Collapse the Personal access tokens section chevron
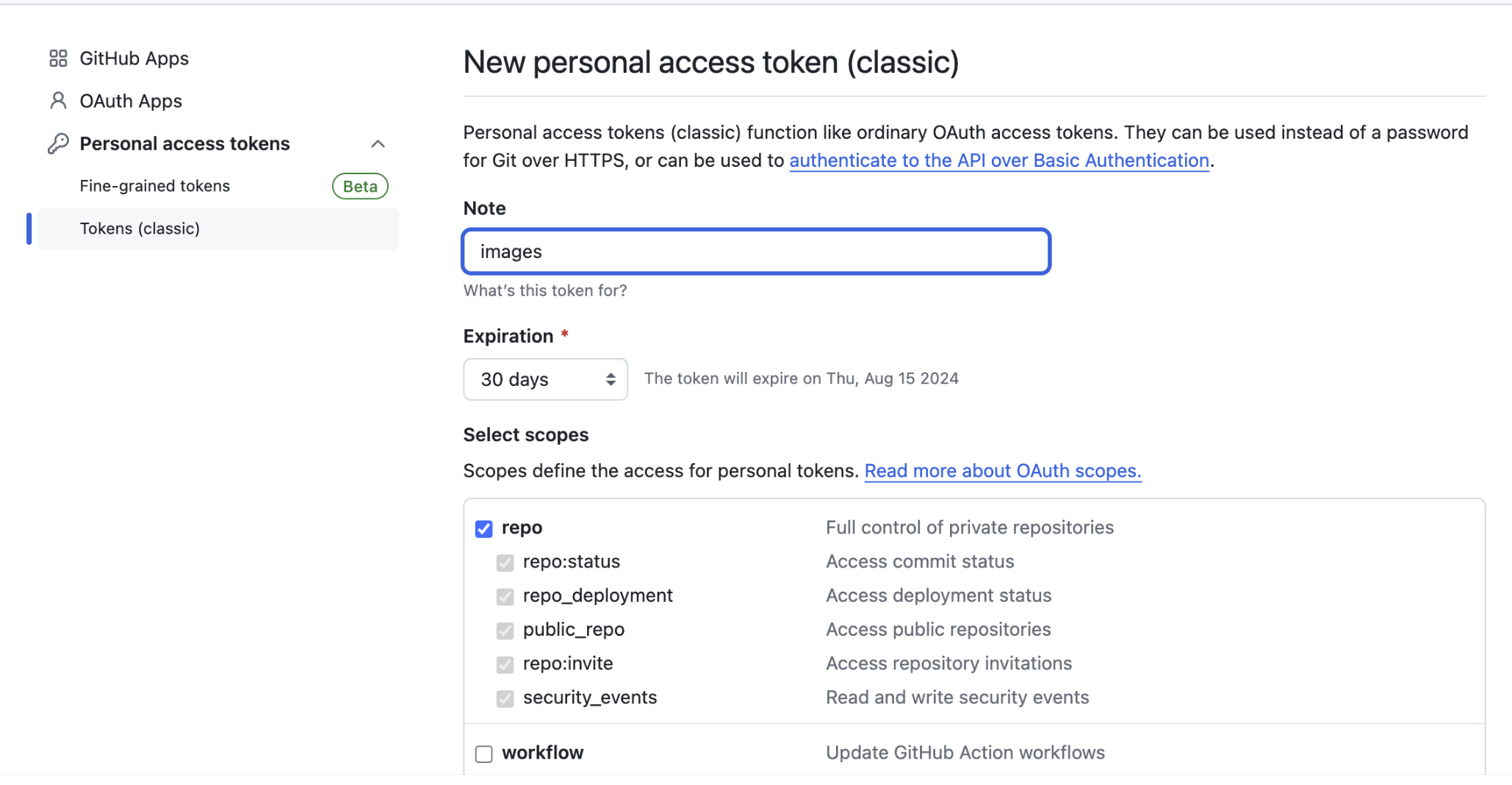1512x785 pixels. 378,143
